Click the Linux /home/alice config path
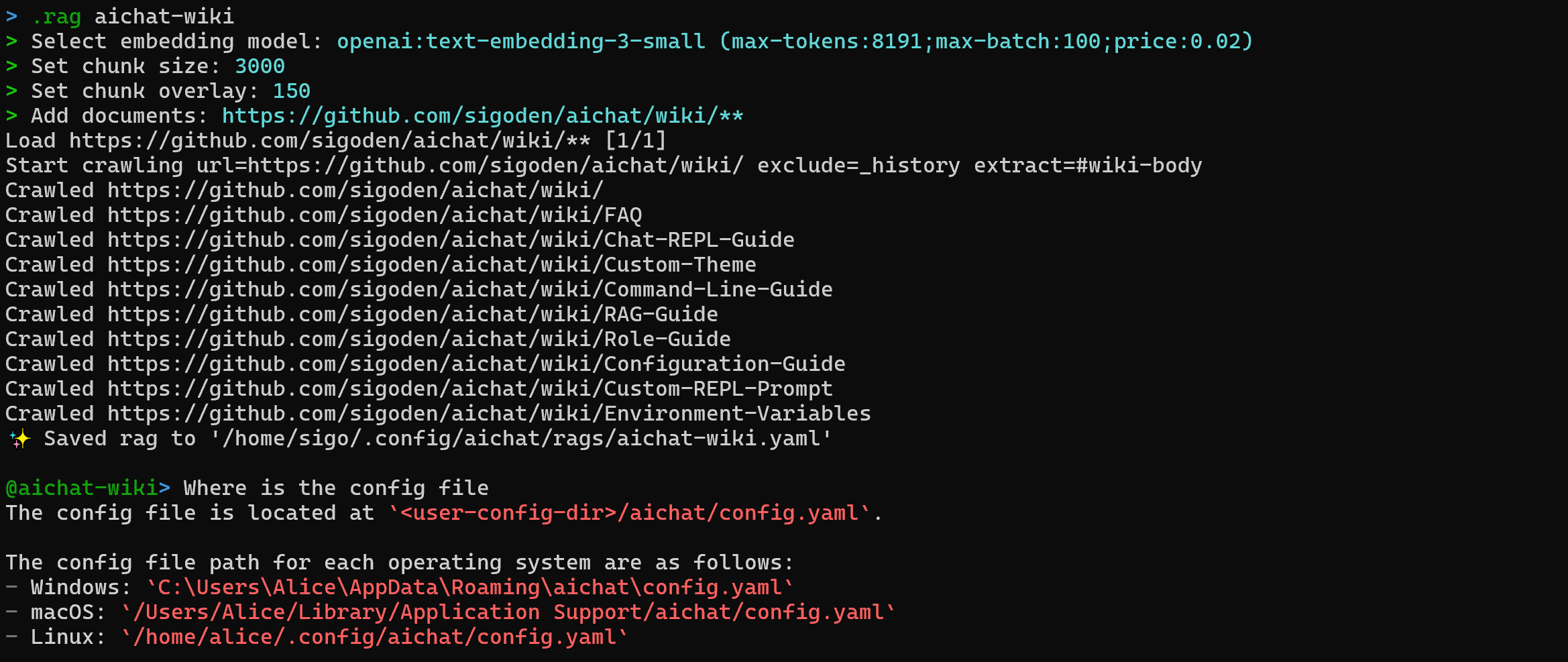The height and width of the screenshot is (662, 1568). (x=374, y=637)
